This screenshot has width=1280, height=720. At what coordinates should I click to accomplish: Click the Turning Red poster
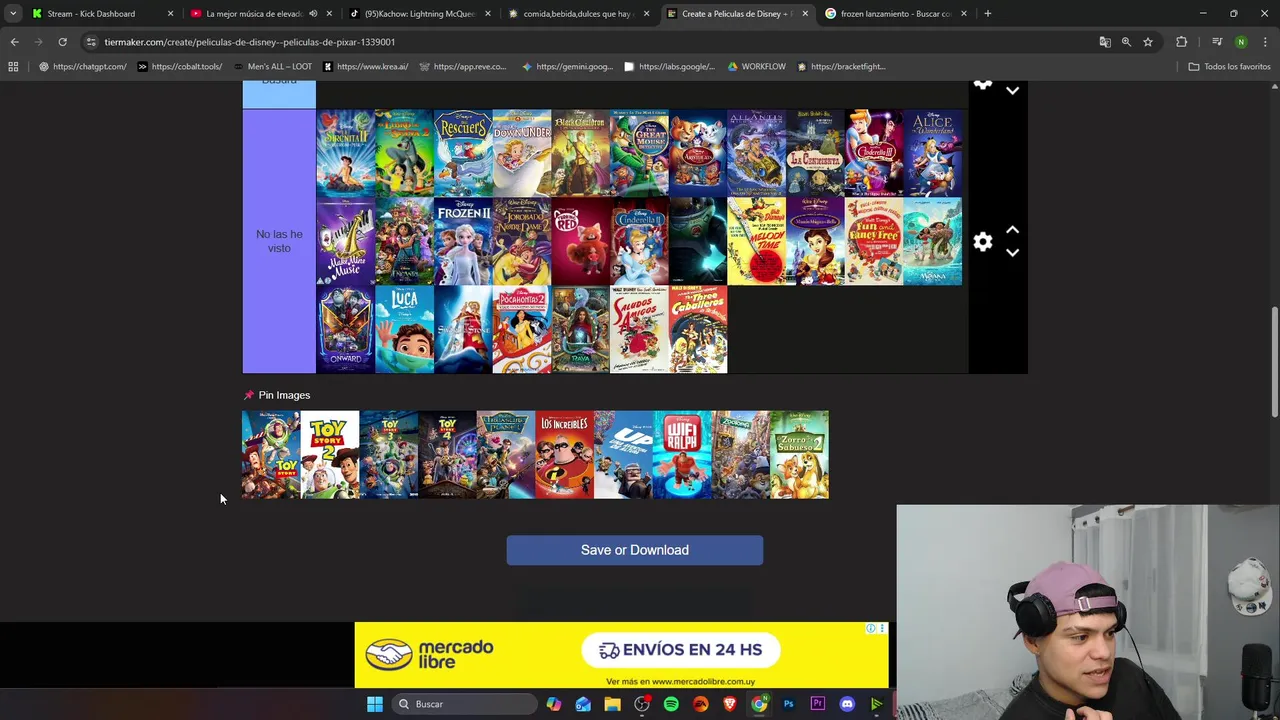[580, 242]
